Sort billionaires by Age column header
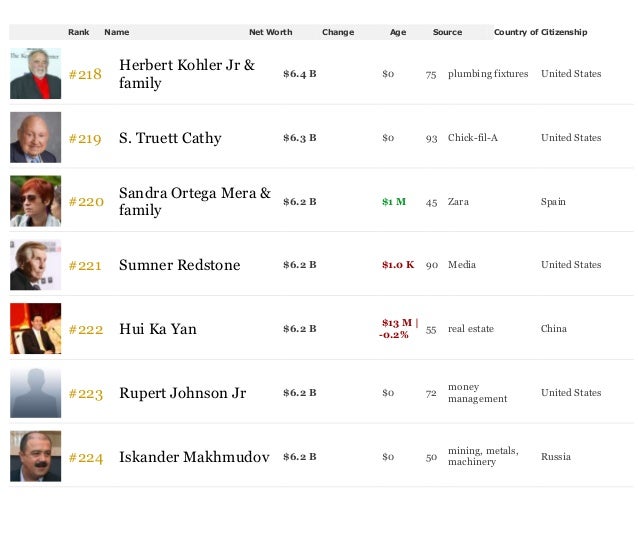638x540 pixels. [x=398, y=32]
